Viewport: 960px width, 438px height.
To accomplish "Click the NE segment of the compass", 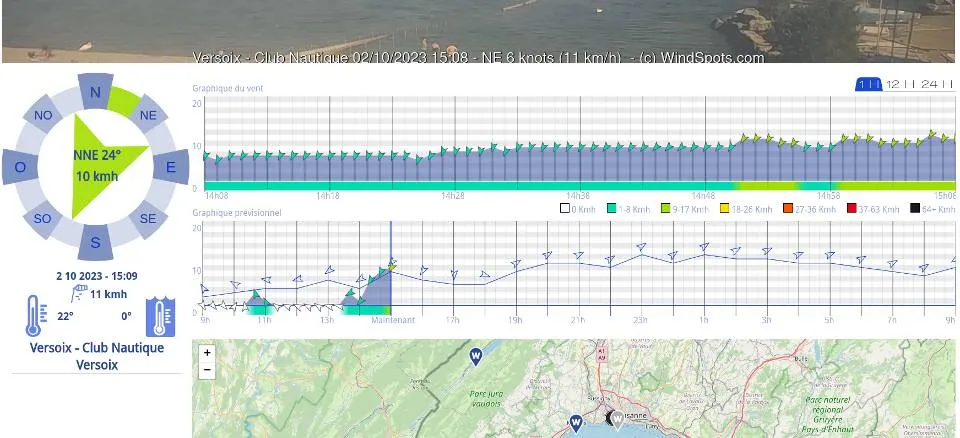I will coord(148,115).
